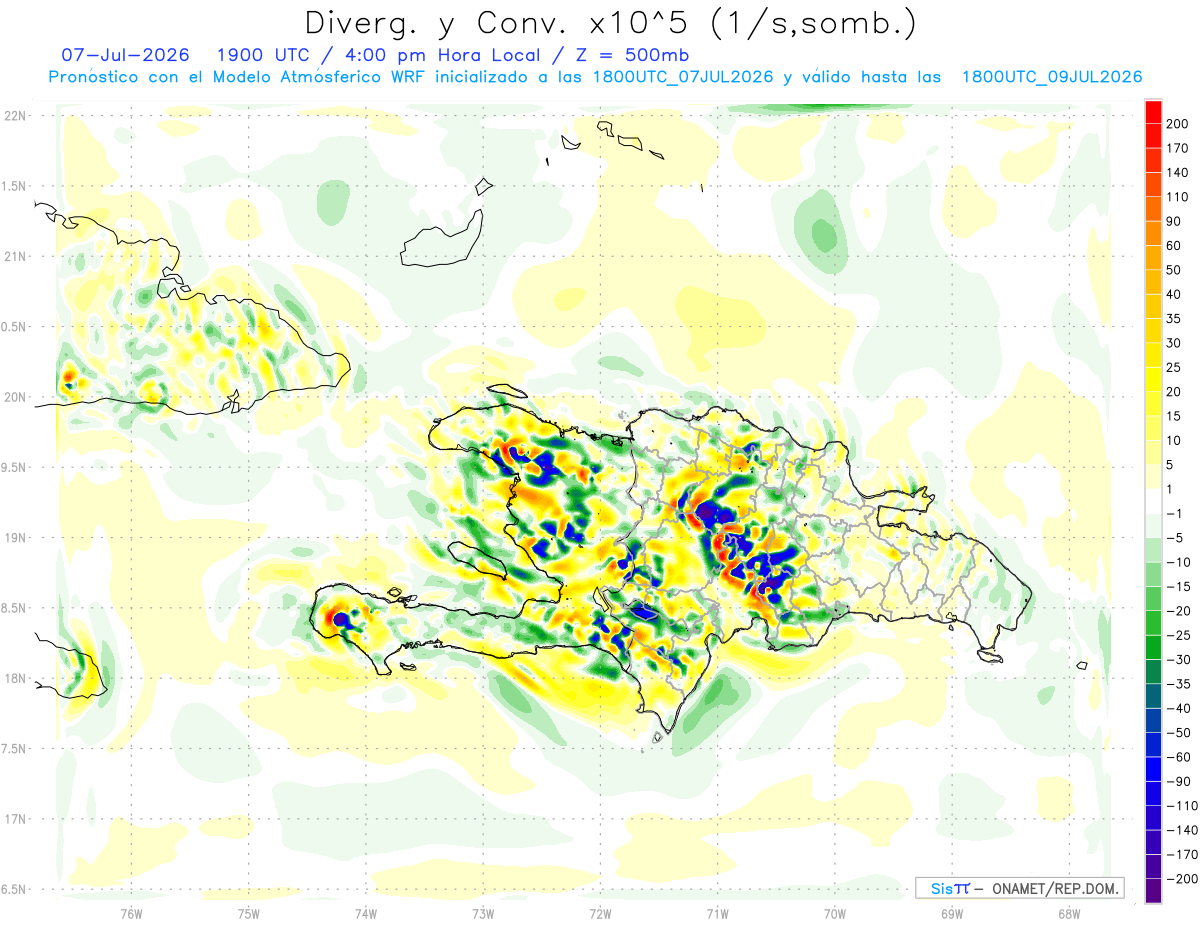Click the 0.5N latitude label
The image size is (1200, 927).
pos(14,327)
